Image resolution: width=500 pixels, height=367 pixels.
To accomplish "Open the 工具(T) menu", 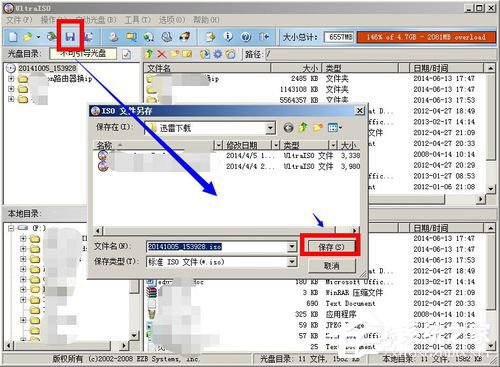I will (x=138, y=20).
